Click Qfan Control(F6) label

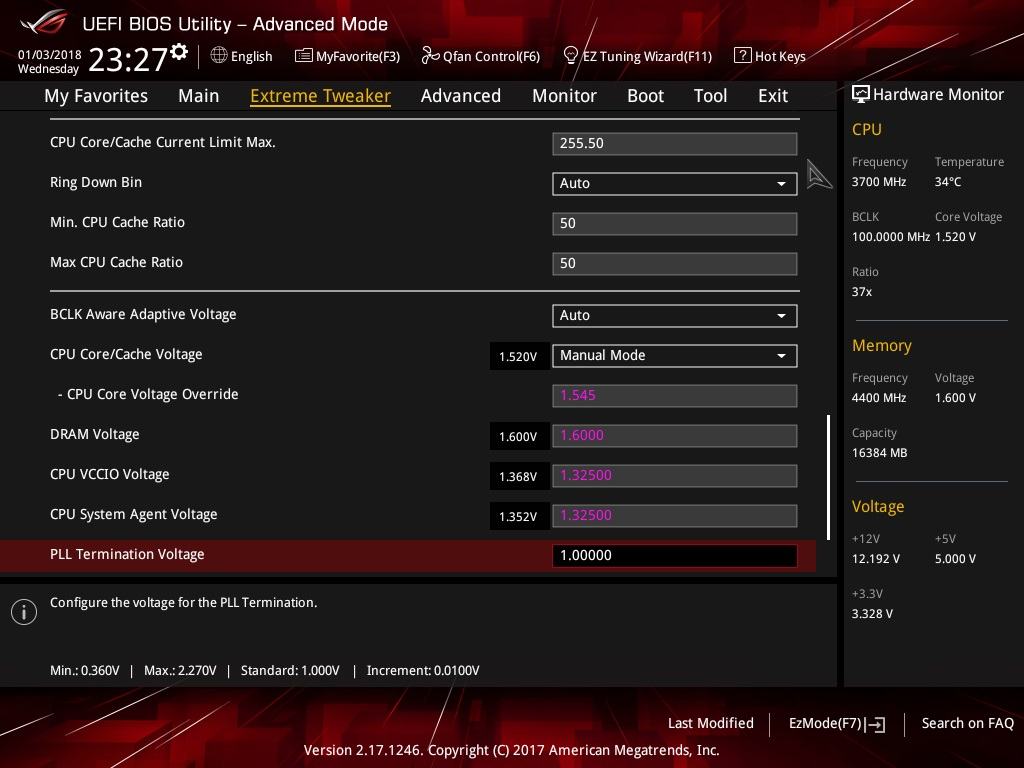pos(491,56)
